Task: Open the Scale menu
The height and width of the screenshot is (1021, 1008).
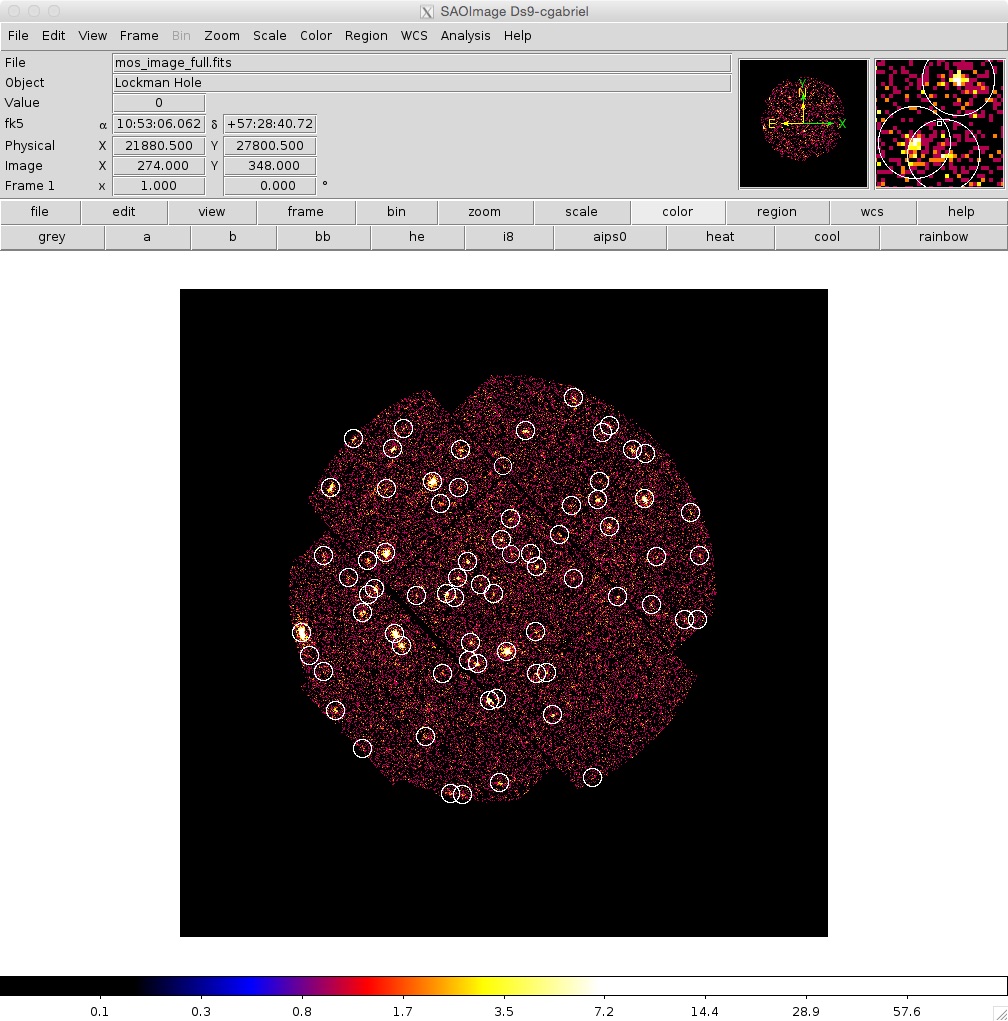Action: pos(270,36)
